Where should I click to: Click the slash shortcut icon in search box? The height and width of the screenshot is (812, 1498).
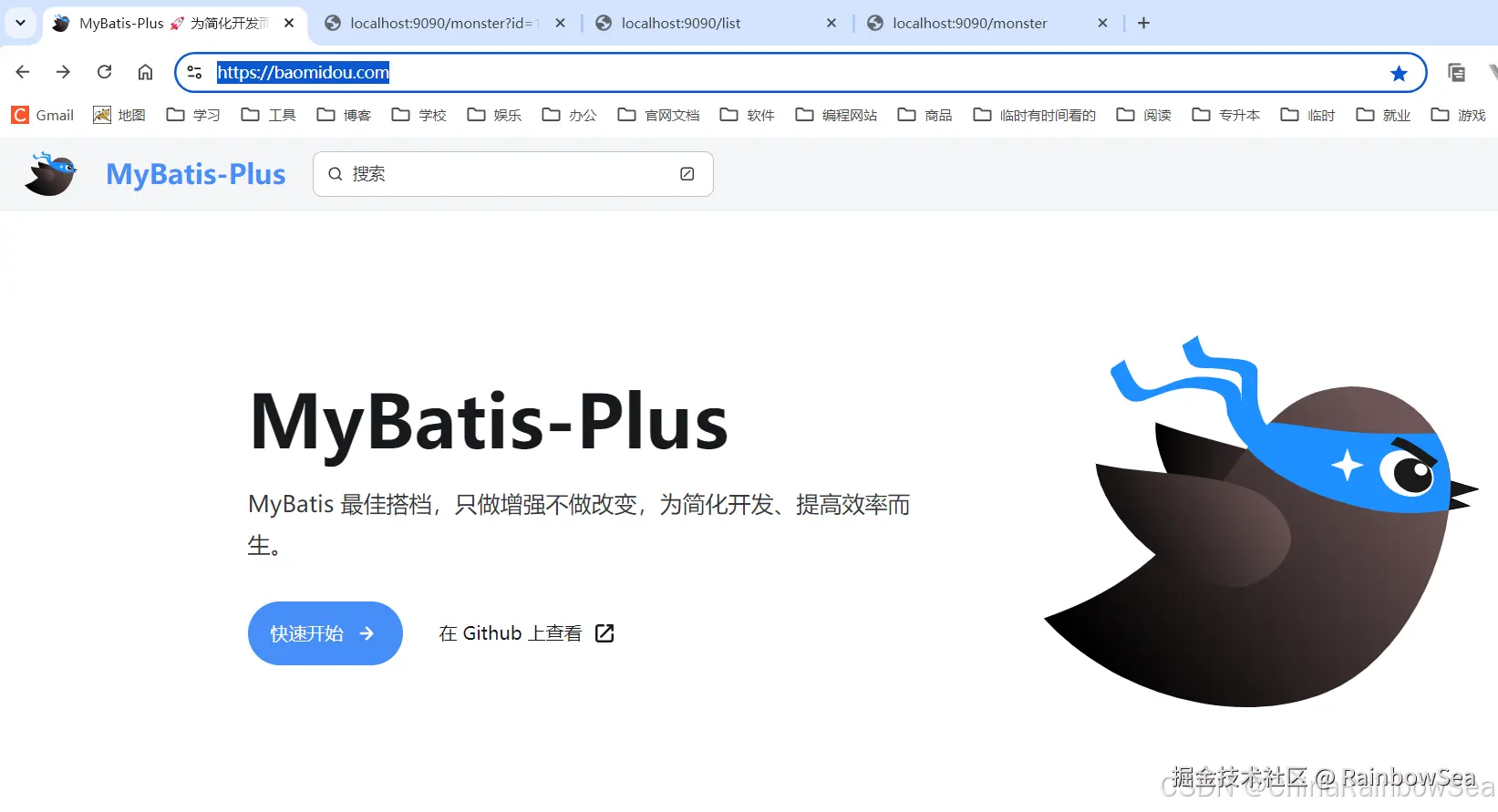point(687,174)
